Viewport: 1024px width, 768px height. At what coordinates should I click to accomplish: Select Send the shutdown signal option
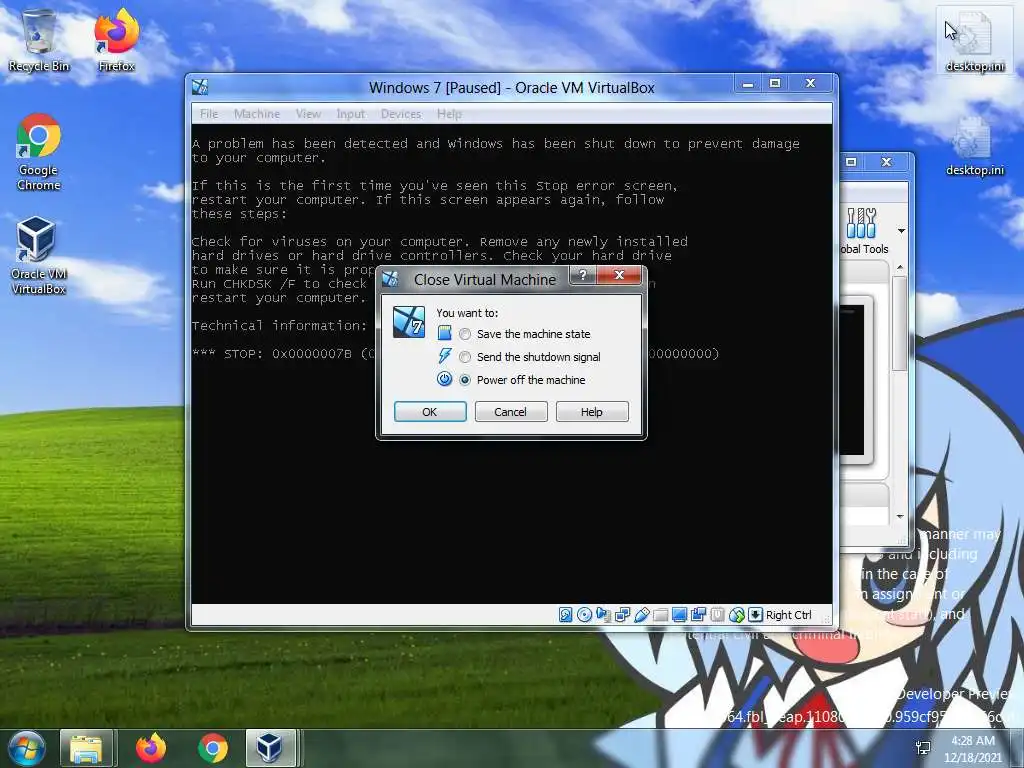coord(530,357)
